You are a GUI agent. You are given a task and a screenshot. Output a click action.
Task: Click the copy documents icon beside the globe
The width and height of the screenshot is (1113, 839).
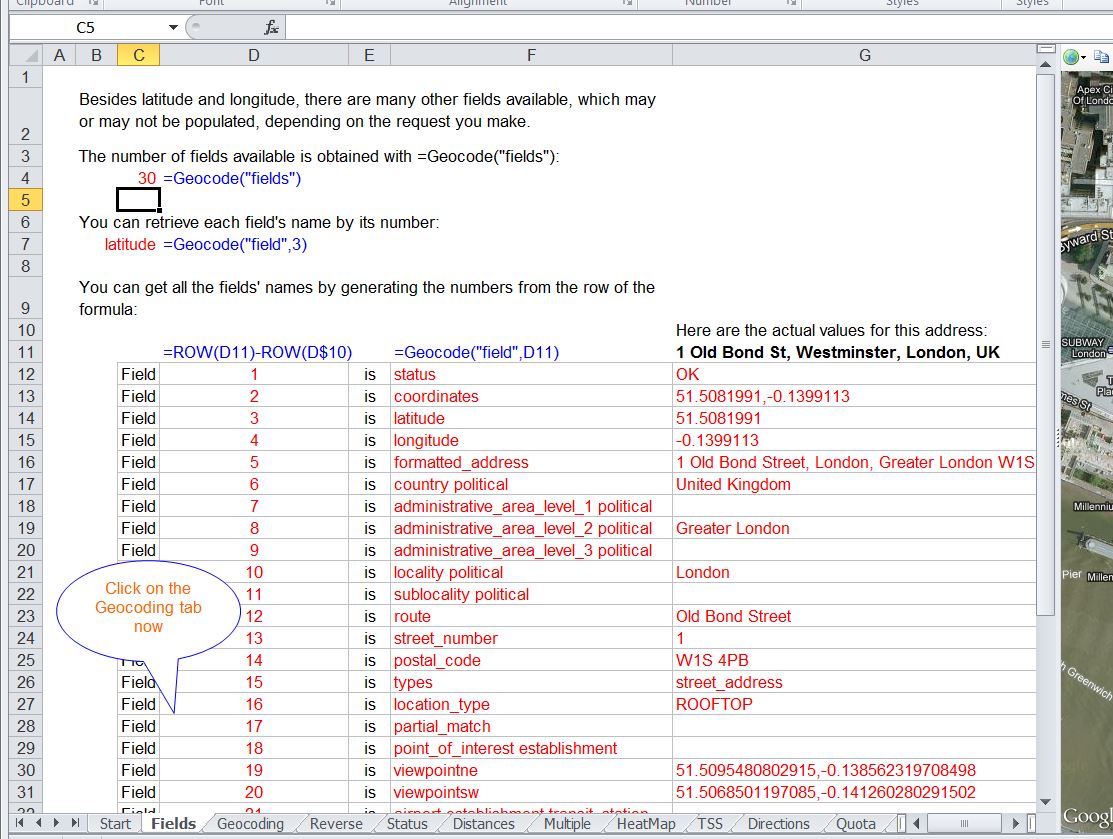click(1100, 58)
